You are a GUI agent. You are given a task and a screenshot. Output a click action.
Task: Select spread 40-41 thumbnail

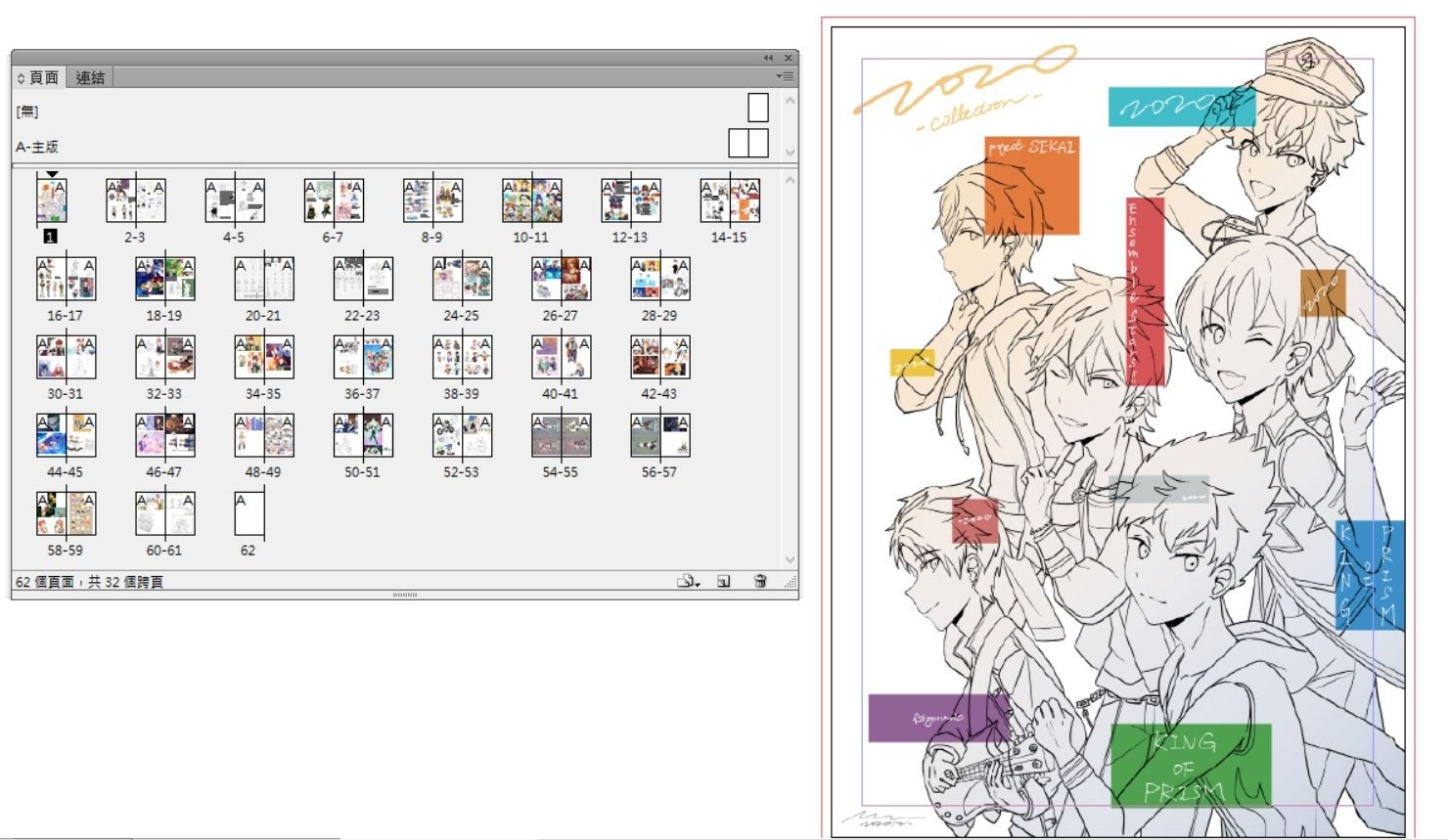562,357
